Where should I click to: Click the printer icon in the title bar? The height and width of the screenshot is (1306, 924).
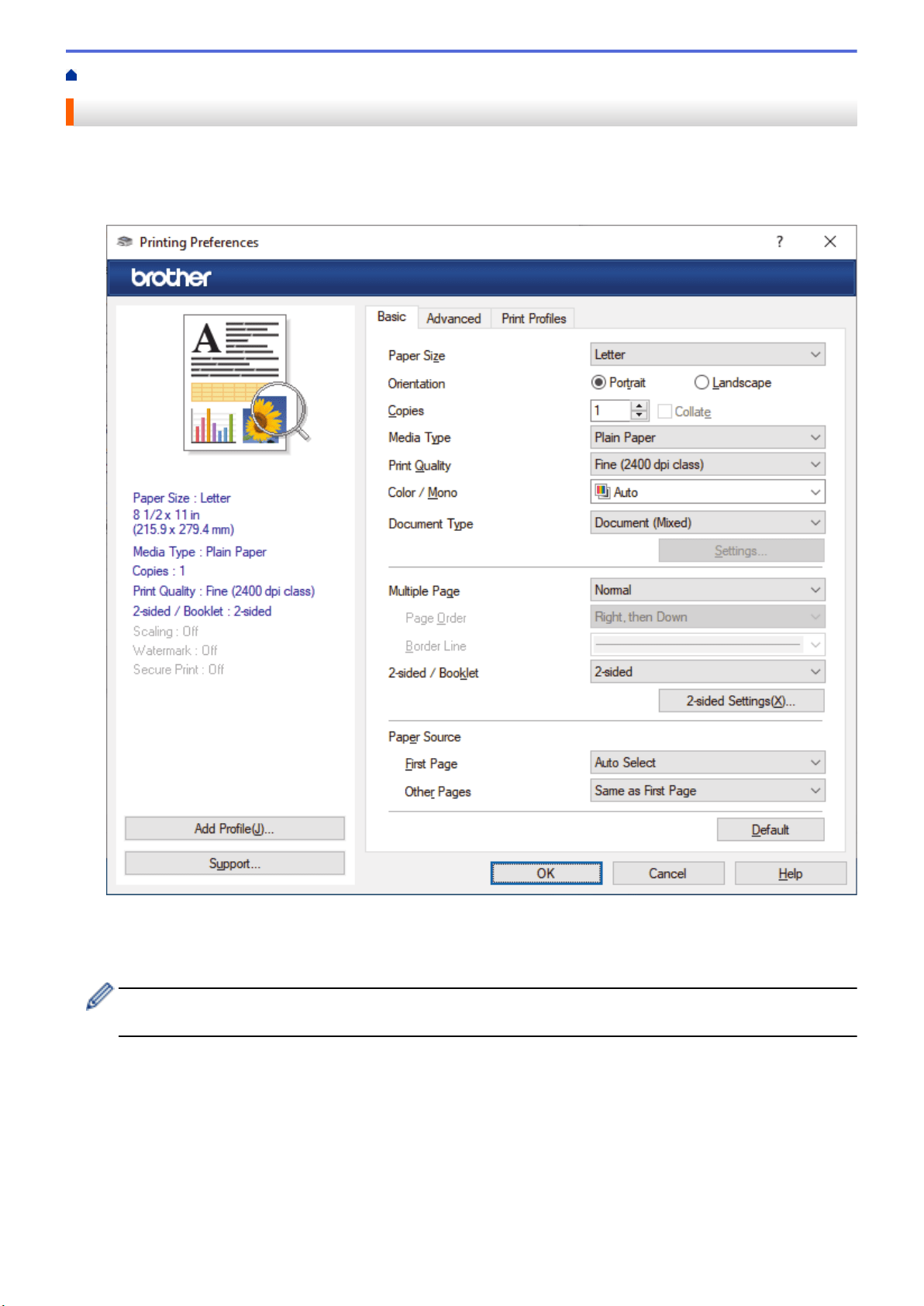point(124,242)
